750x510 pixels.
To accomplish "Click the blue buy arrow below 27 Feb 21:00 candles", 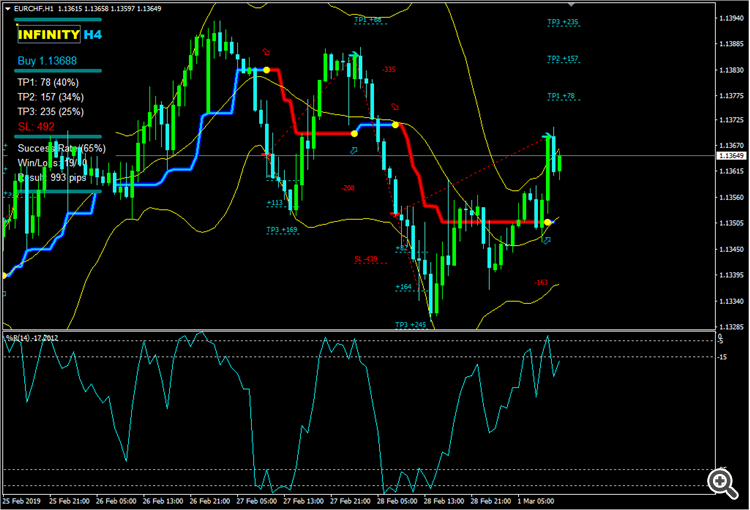I will [353, 151].
